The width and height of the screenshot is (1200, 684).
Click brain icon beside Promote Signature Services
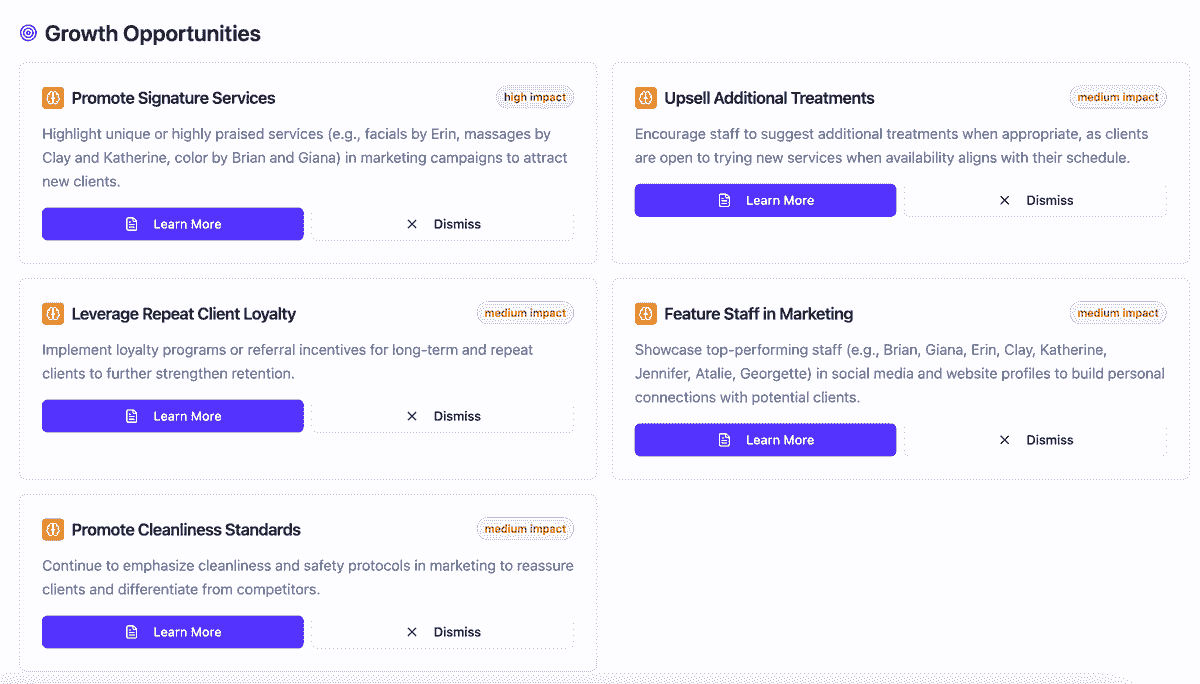tap(53, 98)
